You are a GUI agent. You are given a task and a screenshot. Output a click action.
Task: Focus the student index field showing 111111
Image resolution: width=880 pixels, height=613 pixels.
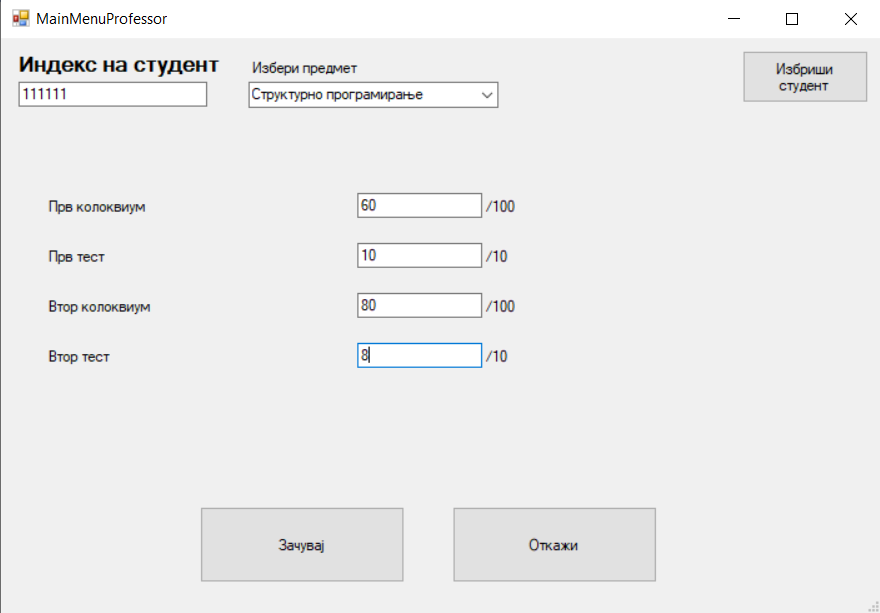pyautogui.click(x=113, y=94)
